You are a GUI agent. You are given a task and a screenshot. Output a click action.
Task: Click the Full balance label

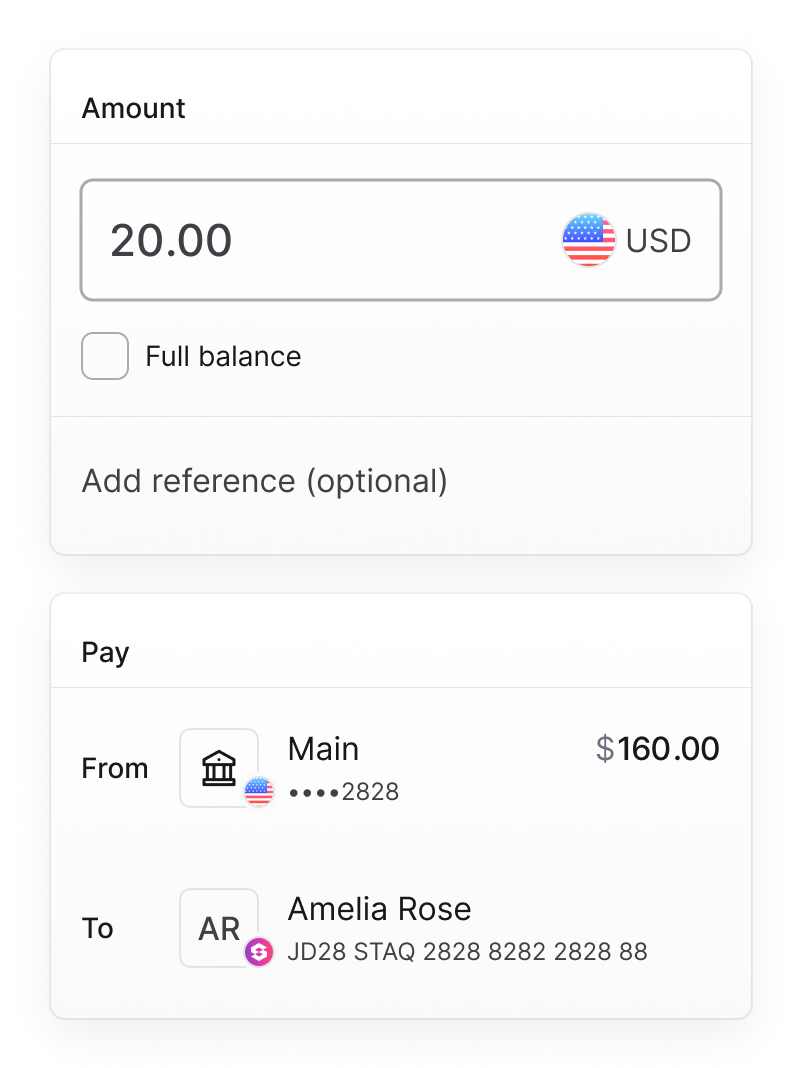pyautogui.click(x=223, y=357)
